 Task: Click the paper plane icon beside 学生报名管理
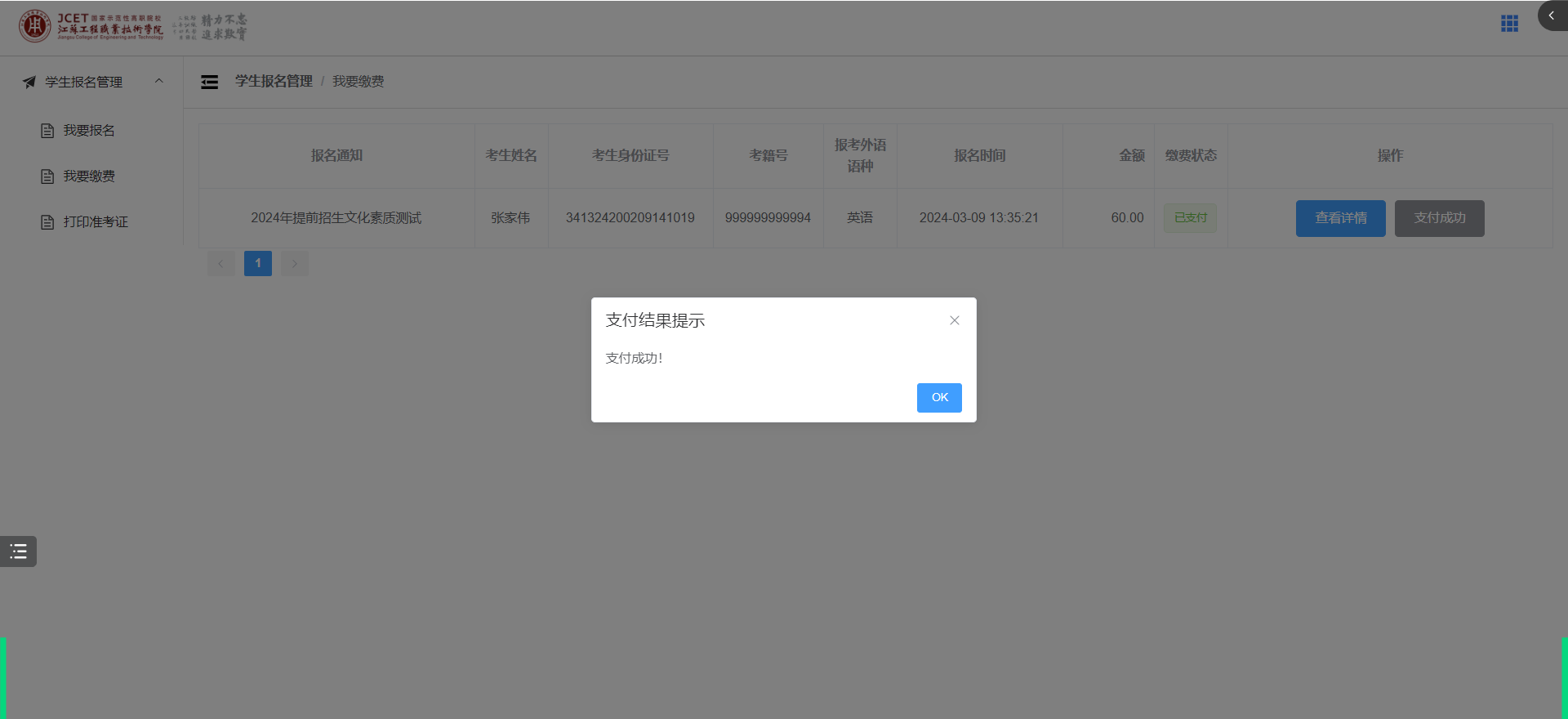tap(29, 82)
